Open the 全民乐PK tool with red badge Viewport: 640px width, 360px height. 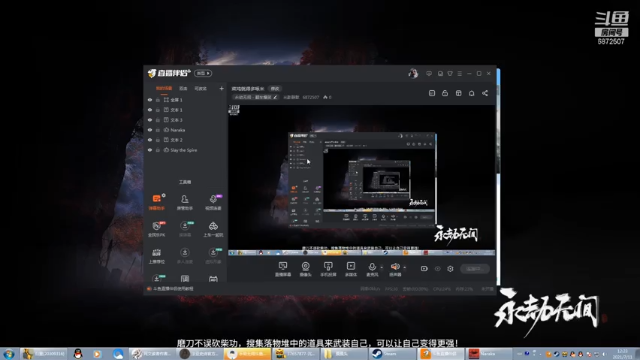[x=157, y=229]
